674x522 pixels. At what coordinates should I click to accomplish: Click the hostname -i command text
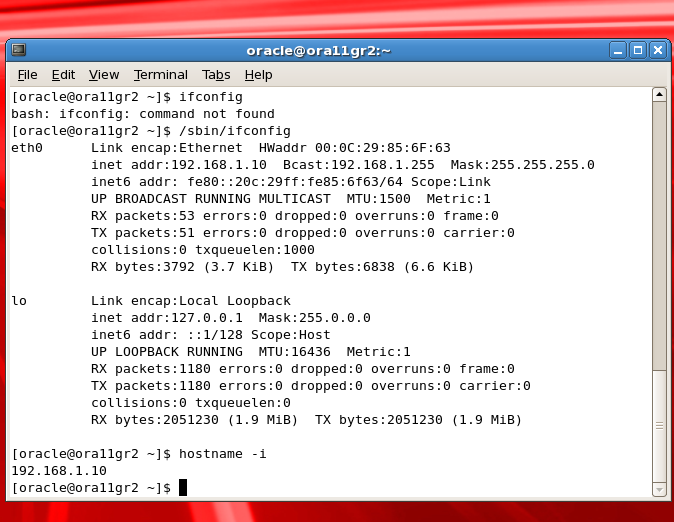[223, 454]
